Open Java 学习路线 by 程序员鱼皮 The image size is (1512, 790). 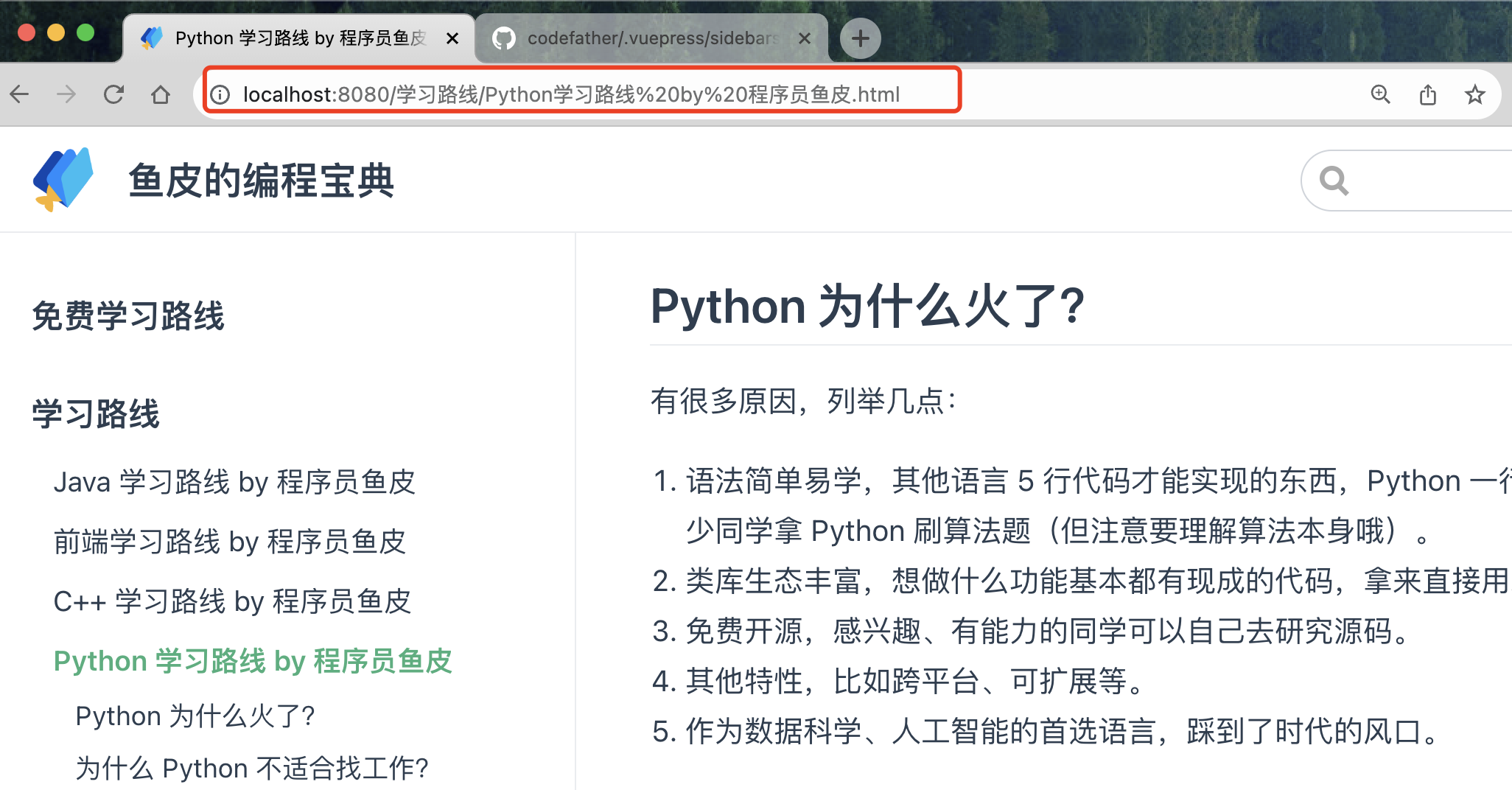coord(234,482)
